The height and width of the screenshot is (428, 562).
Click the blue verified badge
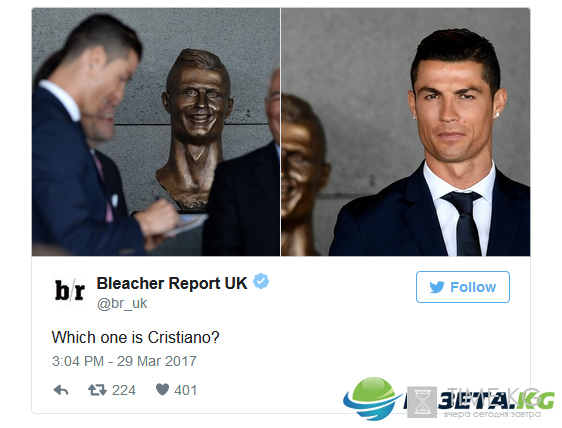pos(261,281)
